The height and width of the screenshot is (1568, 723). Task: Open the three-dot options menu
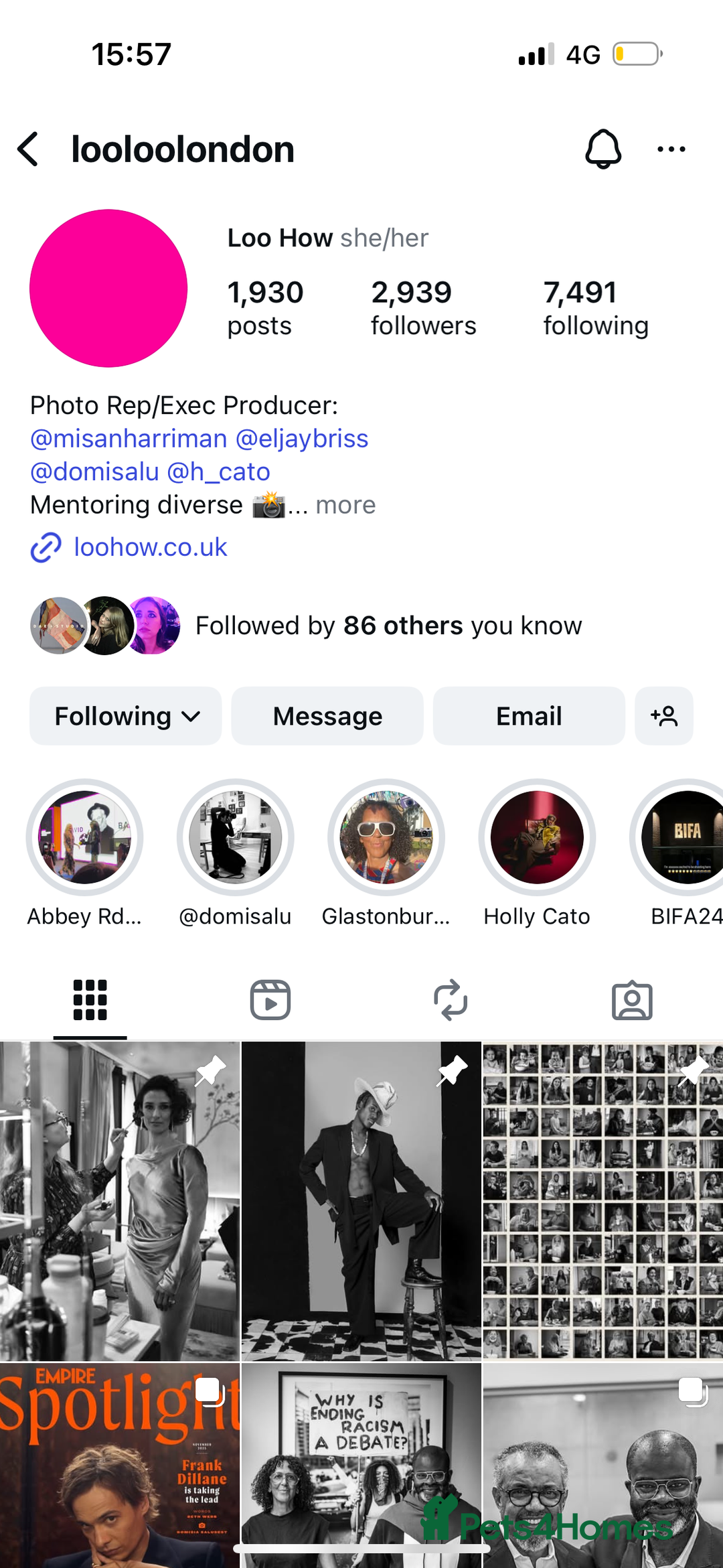click(671, 149)
